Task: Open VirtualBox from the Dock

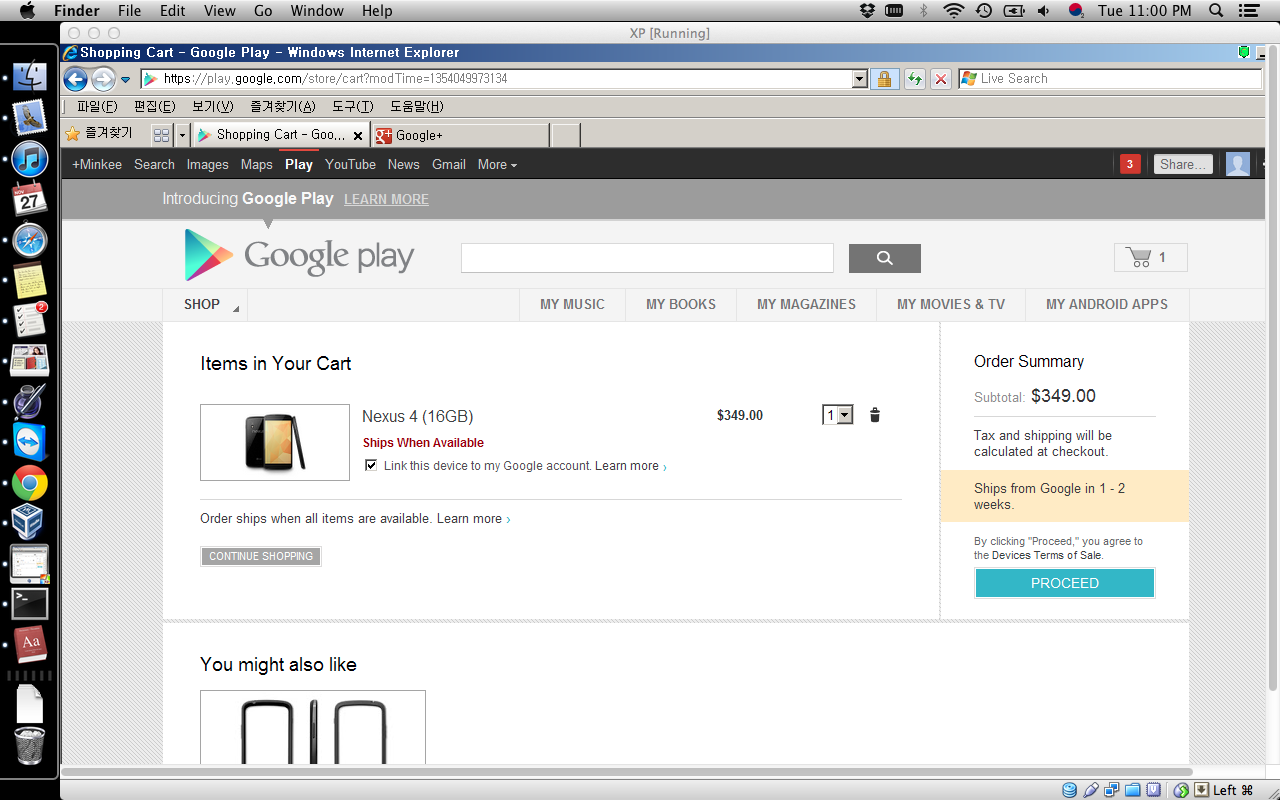Action: coord(28,522)
